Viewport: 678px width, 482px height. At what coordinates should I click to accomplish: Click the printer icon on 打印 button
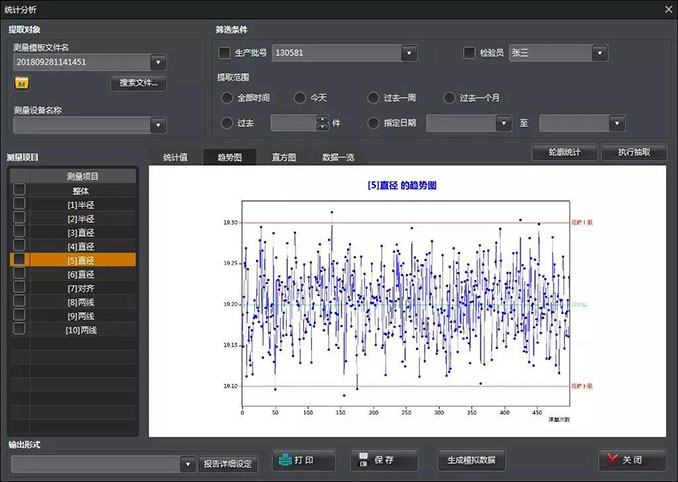click(x=286, y=461)
